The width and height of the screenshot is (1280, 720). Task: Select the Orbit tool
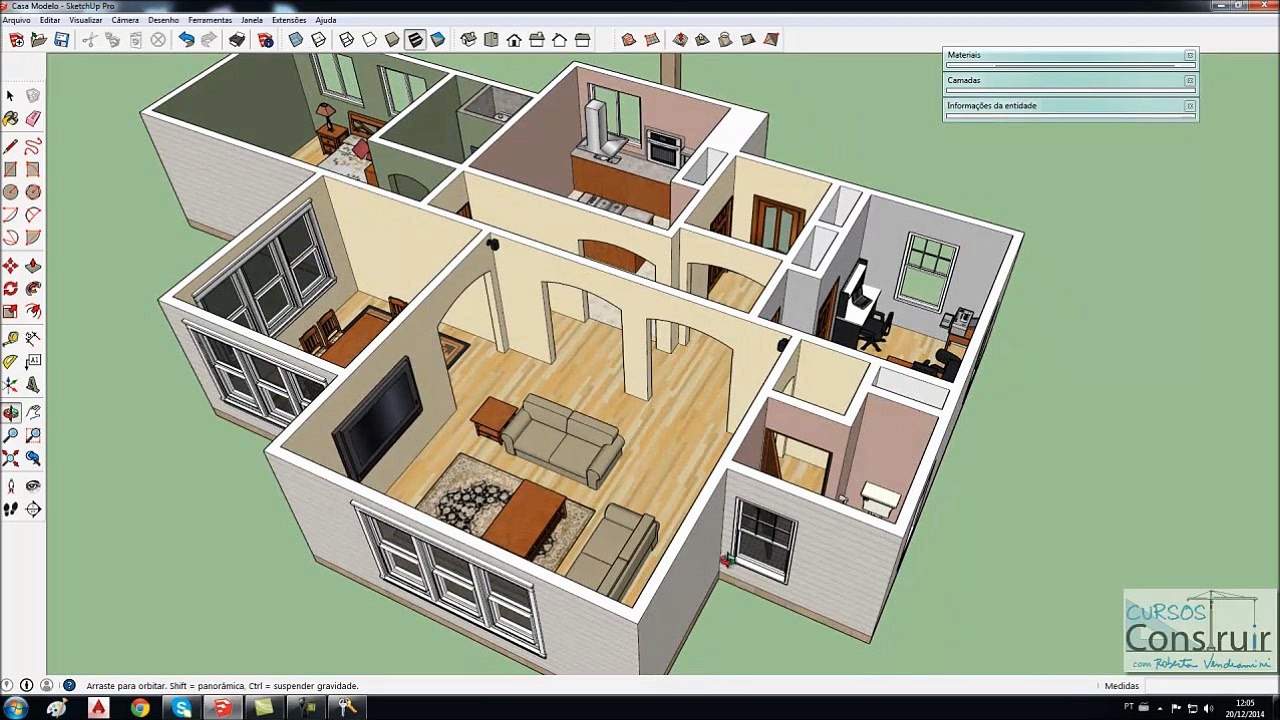(x=10, y=412)
